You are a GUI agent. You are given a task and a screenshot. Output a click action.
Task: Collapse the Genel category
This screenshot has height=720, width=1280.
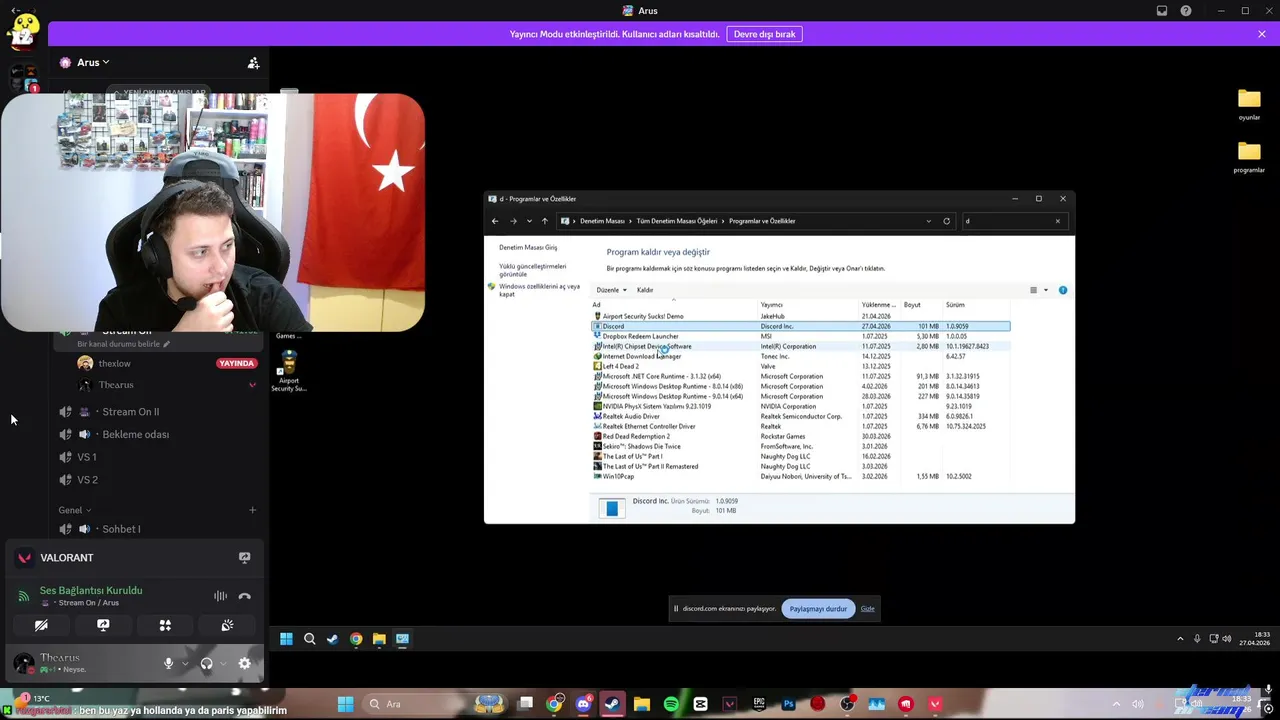click(x=74, y=510)
